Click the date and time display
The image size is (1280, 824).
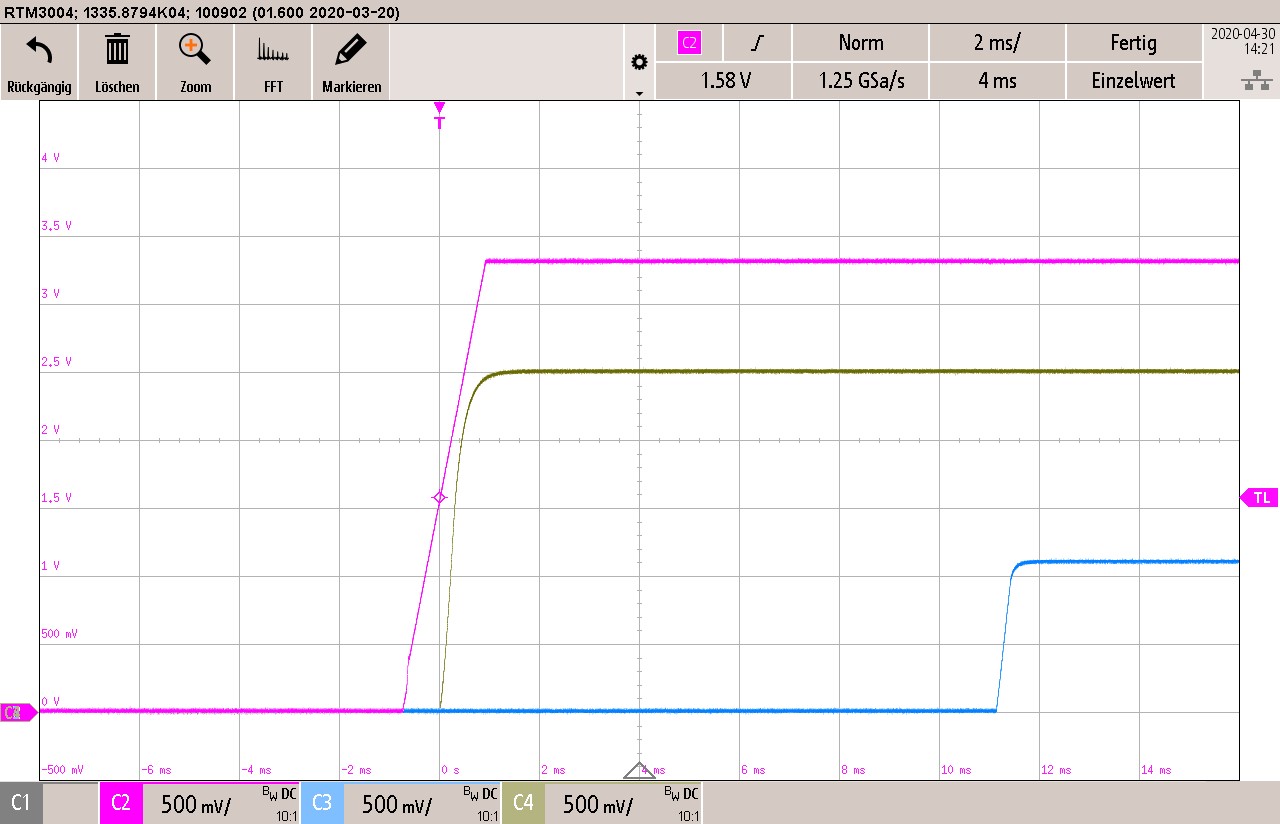1241,40
